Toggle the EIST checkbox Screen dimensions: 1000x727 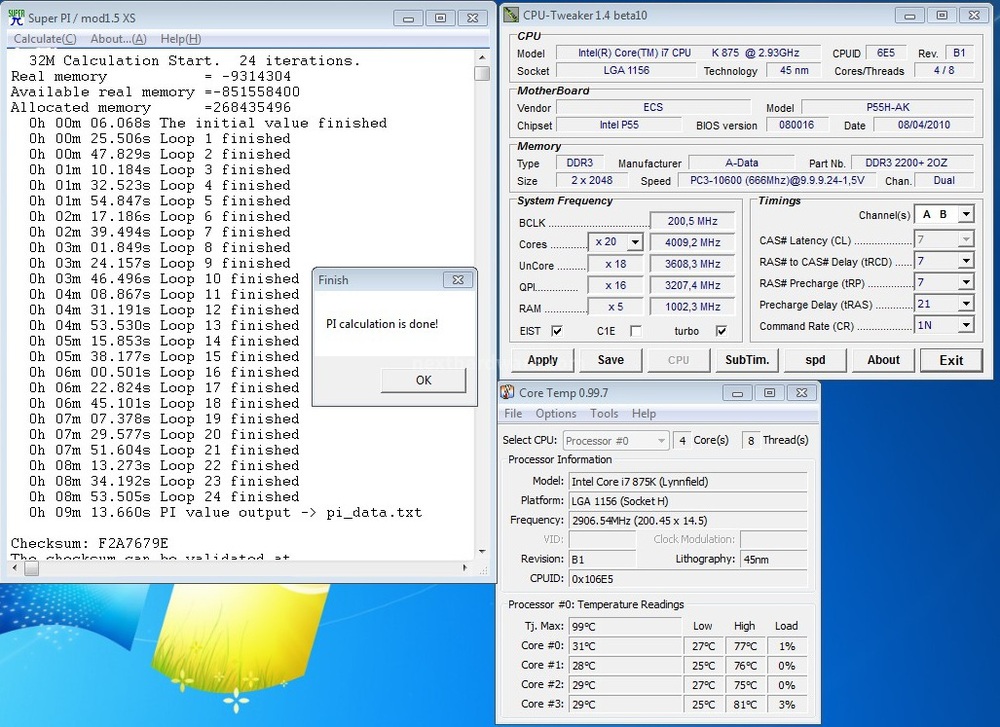click(x=557, y=331)
